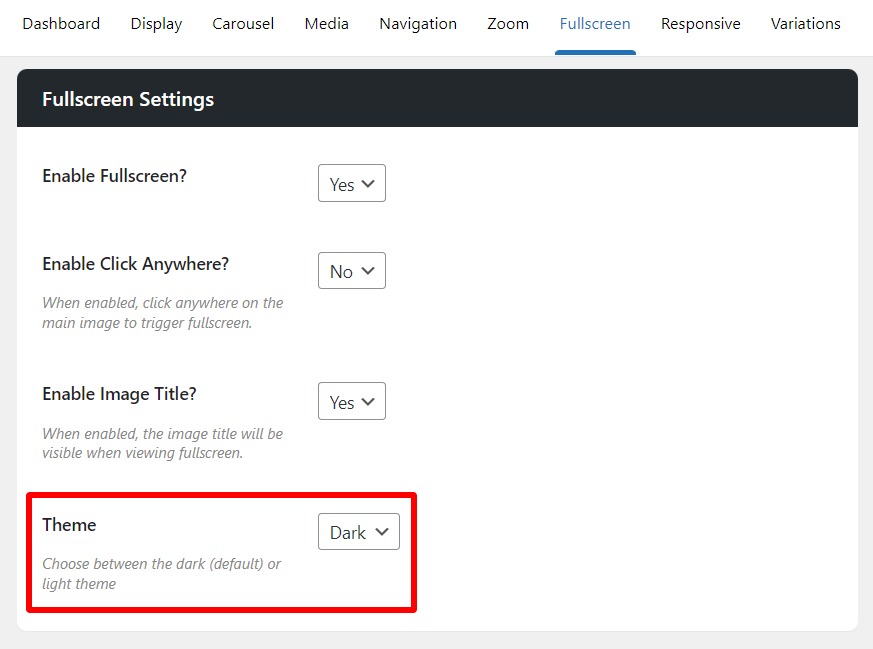Image resolution: width=873 pixels, height=649 pixels.
Task: Open the Enable Click Anywhere dropdown
Action: (x=352, y=271)
